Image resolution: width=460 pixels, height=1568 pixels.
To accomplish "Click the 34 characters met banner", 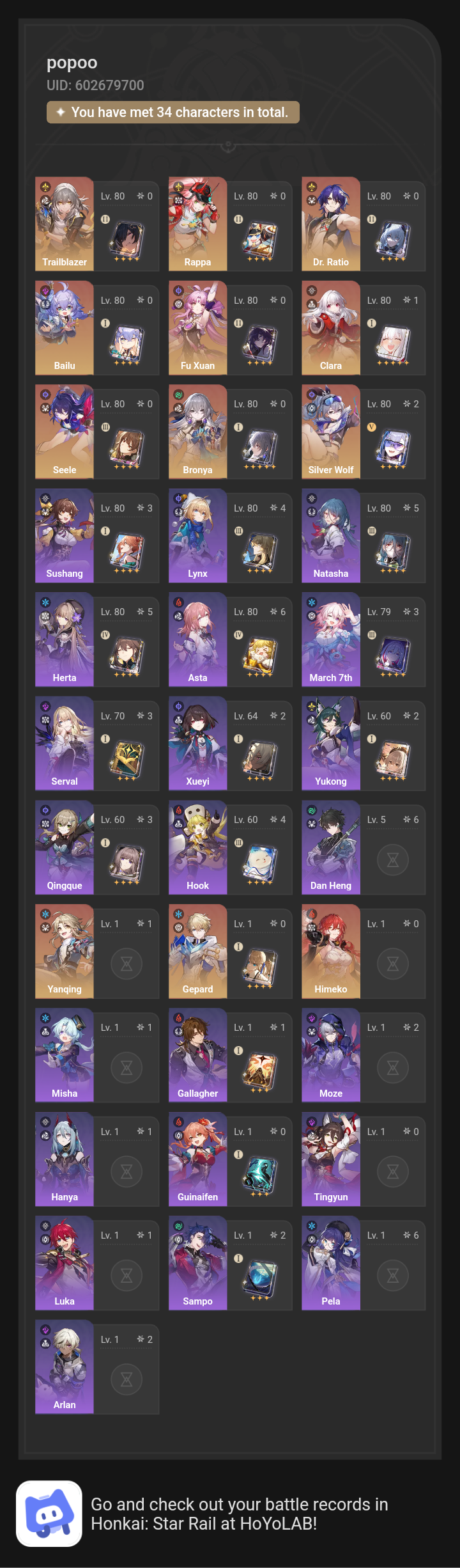I will (173, 113).
